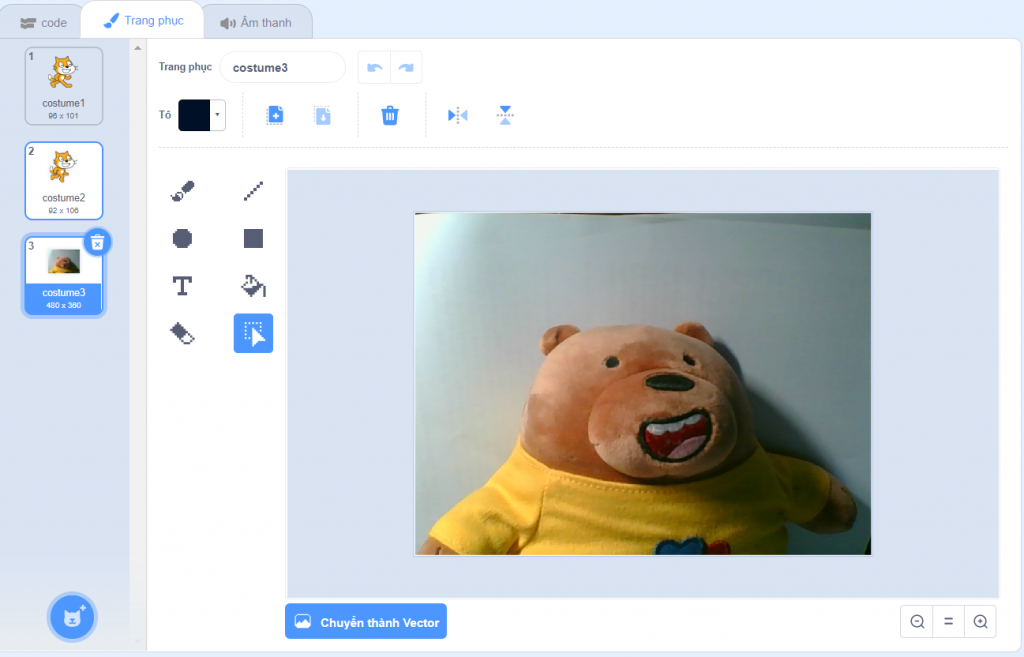Select the Text tool
Viewport: 1024px width, 657px height.
[182, 286]
